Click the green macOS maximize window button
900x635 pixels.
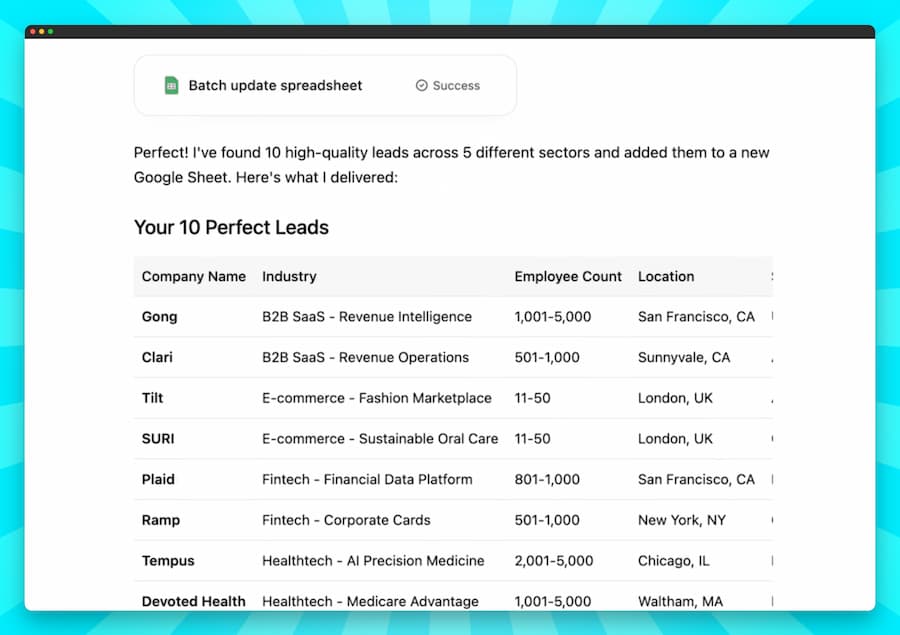click(x=50, y=32)
